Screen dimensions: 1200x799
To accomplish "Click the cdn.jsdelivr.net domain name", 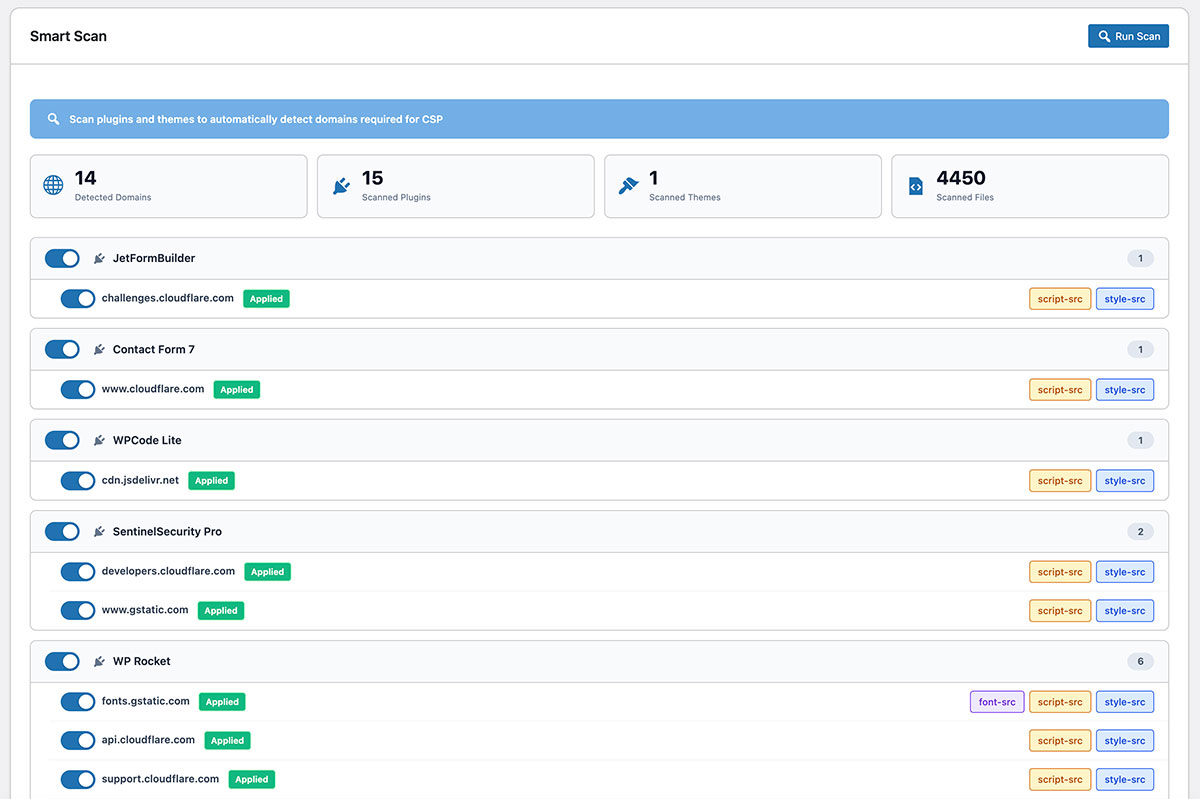I will pos(140,480).
